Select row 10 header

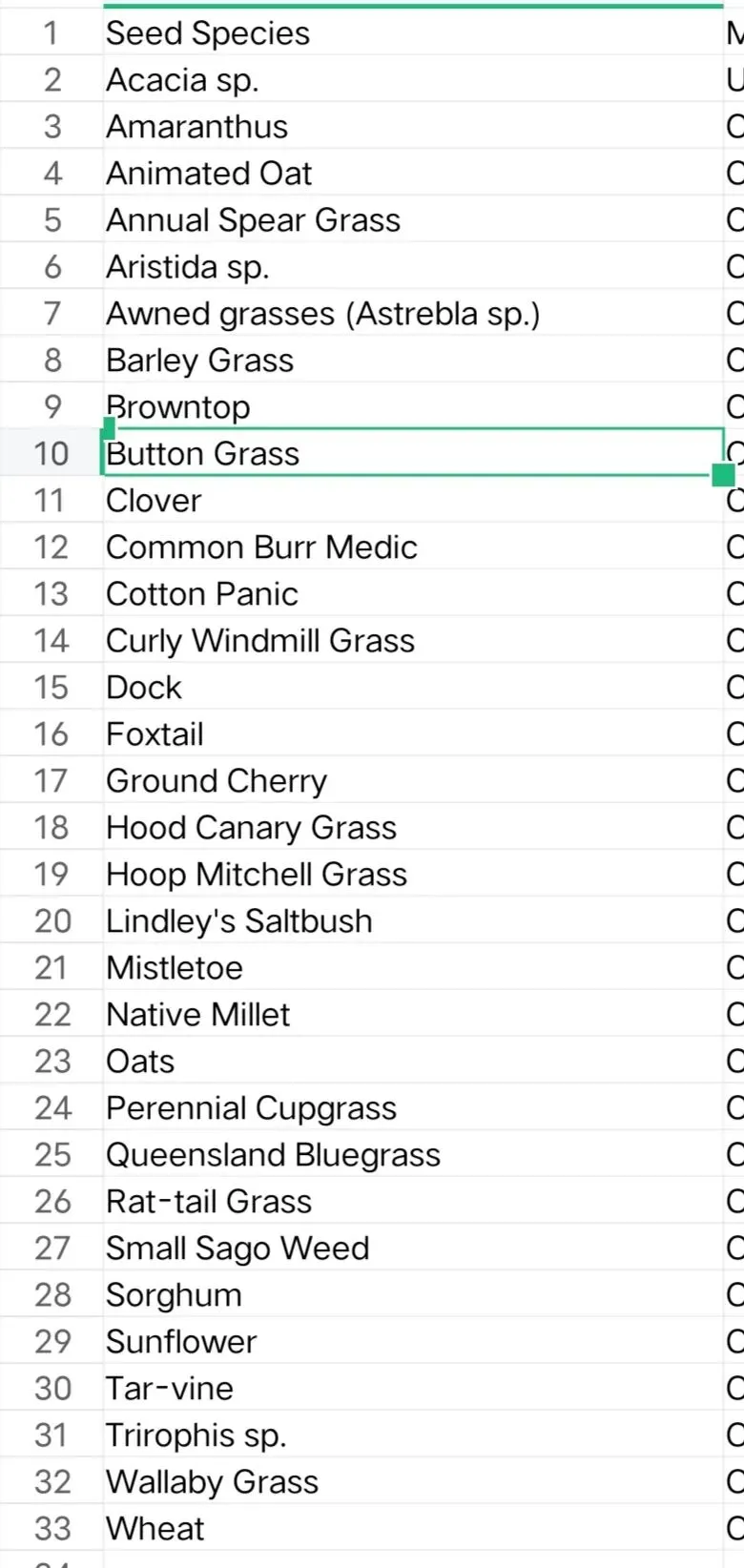[52, 454]
